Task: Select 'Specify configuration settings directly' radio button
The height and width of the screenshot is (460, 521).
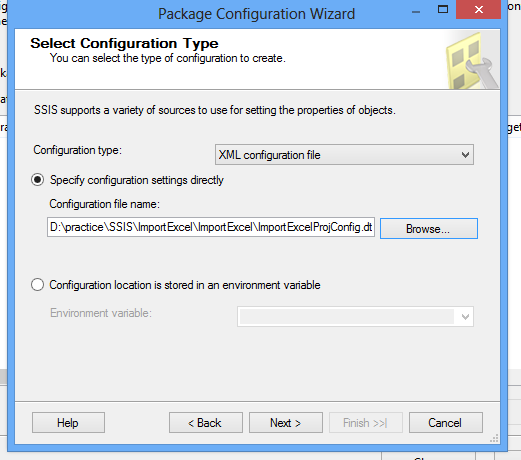Action: [x=37, y=180]
